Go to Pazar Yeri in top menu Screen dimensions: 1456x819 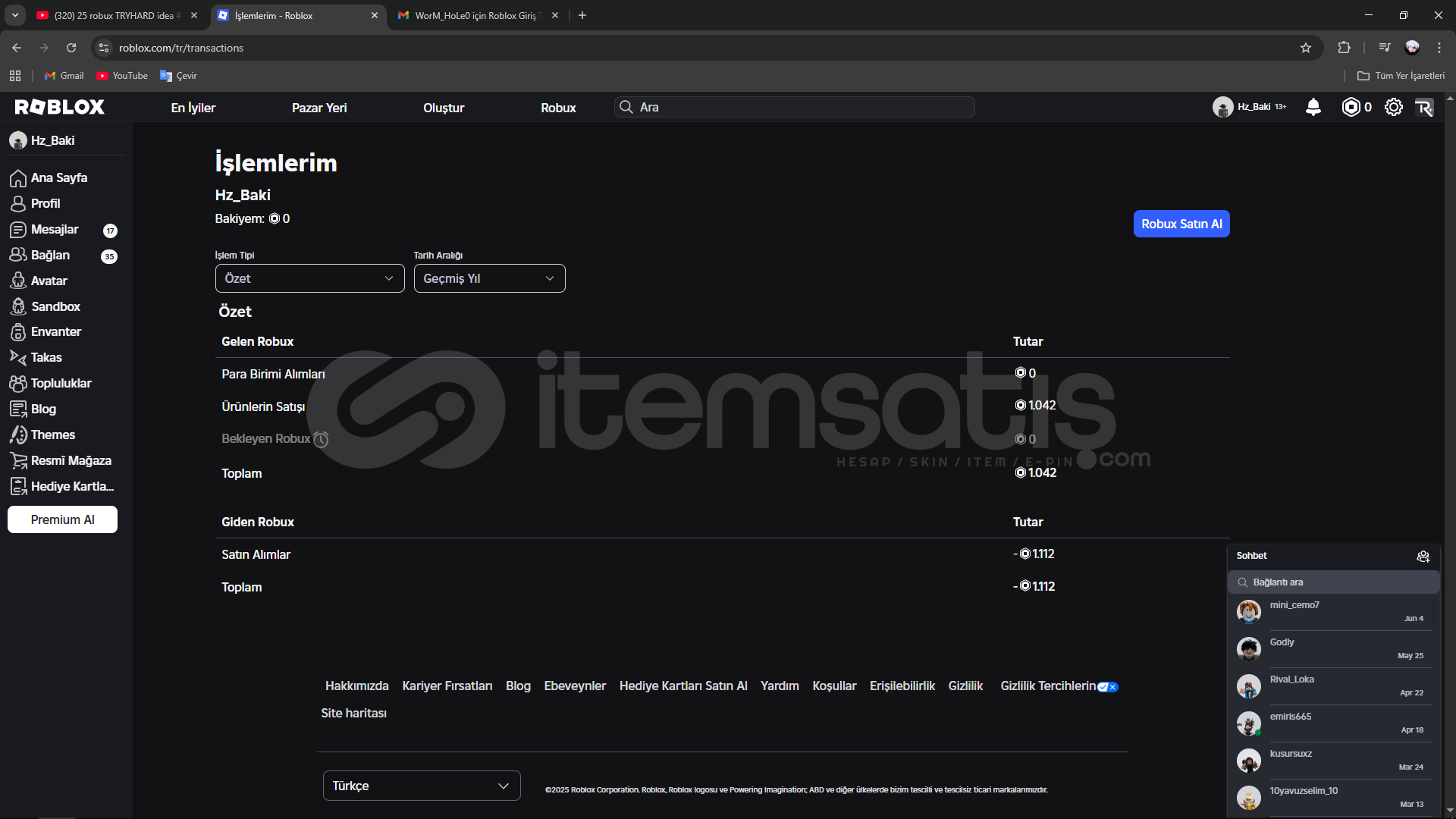319,108
